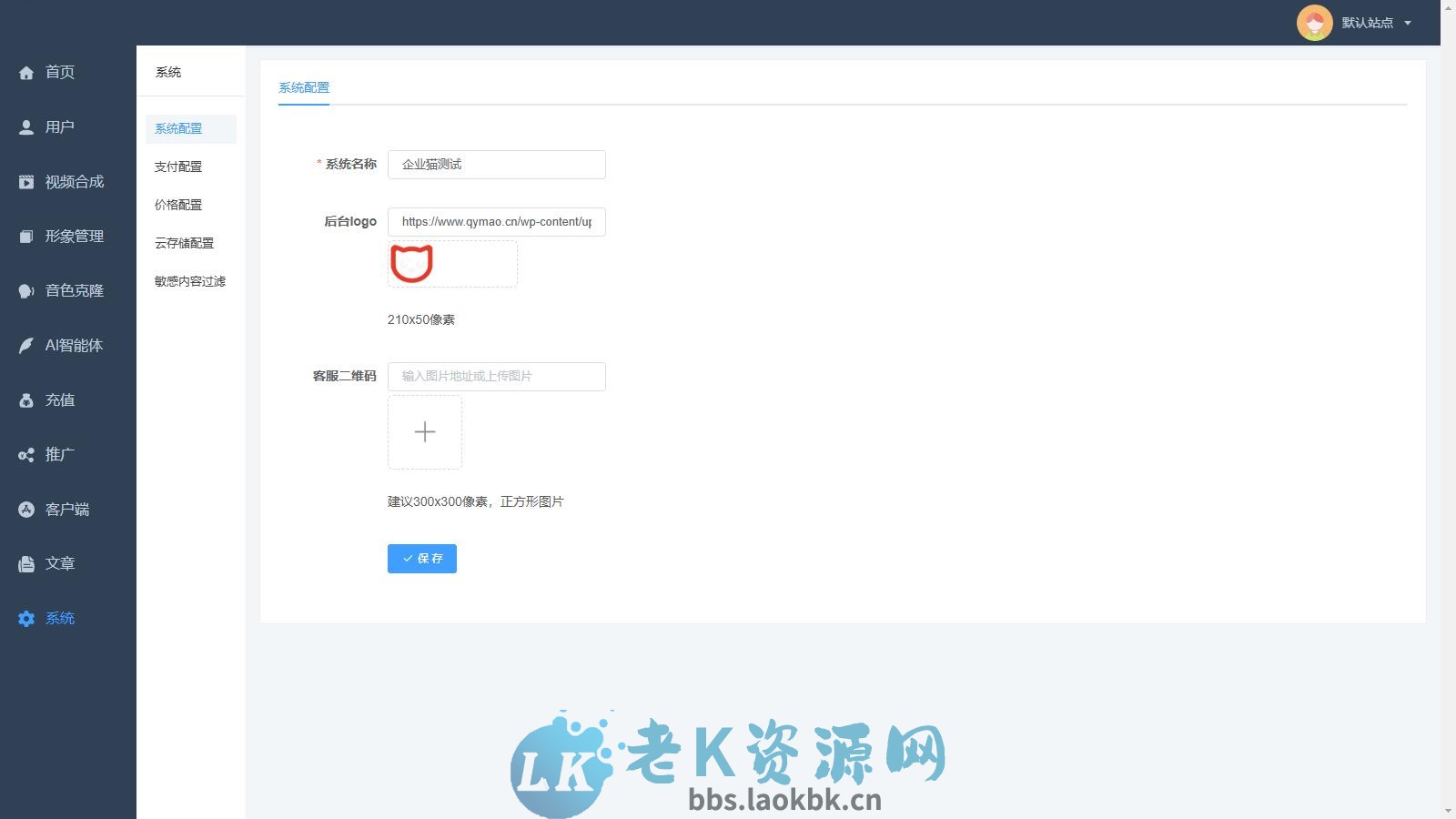Open 云存储配置 settings page
The image size is (1456, 819).
(x=185, y=243)
